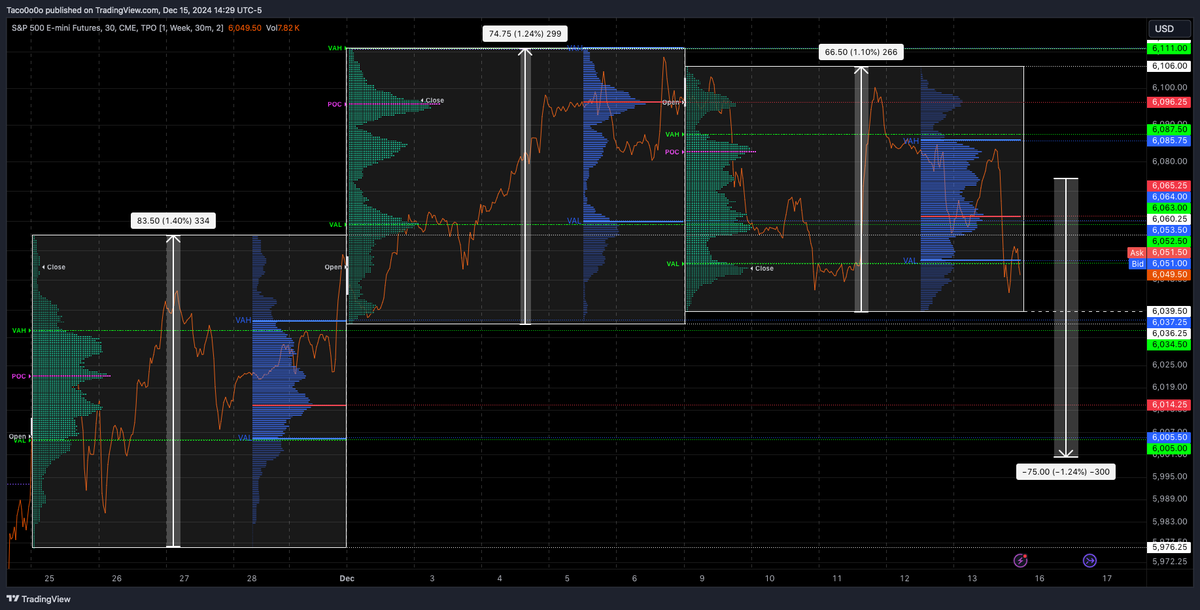Click the 5,983.00 axis tick label
The height and width of the screenshot is (610, 1200).
click(1169, 522)
